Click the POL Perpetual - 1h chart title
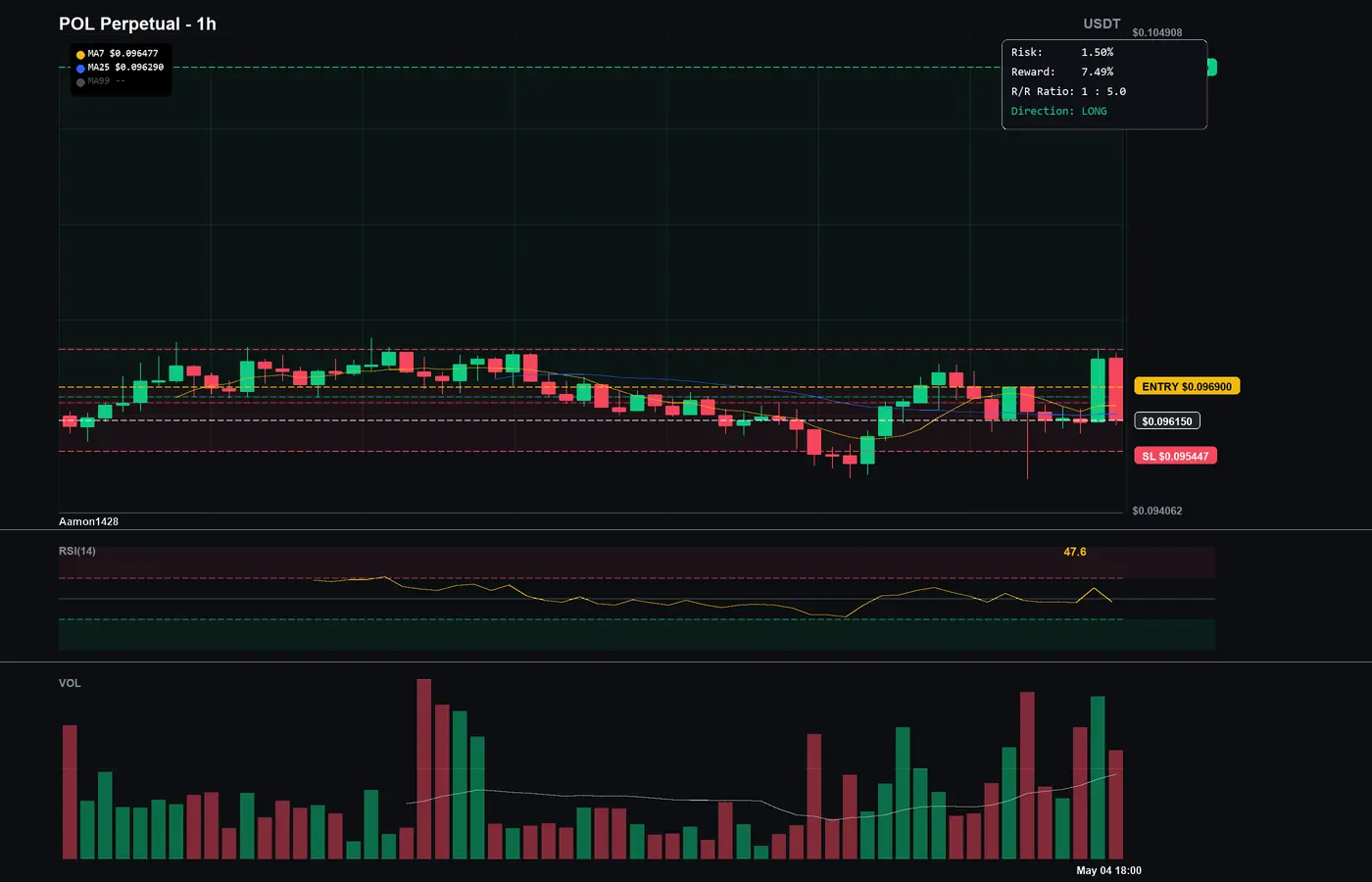1372x882 pixels. (x=137, y=24)
